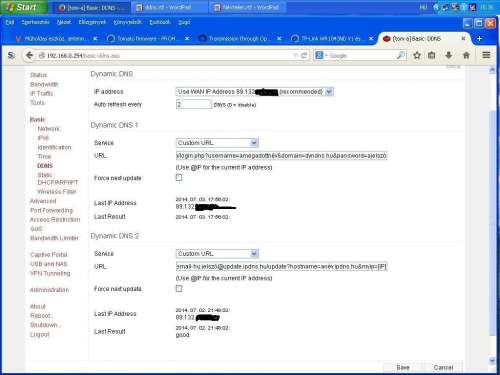Viewport: 500px width, 375px height.
Task: Close the TP-Link WR1043ND tab
Action: 371,39
